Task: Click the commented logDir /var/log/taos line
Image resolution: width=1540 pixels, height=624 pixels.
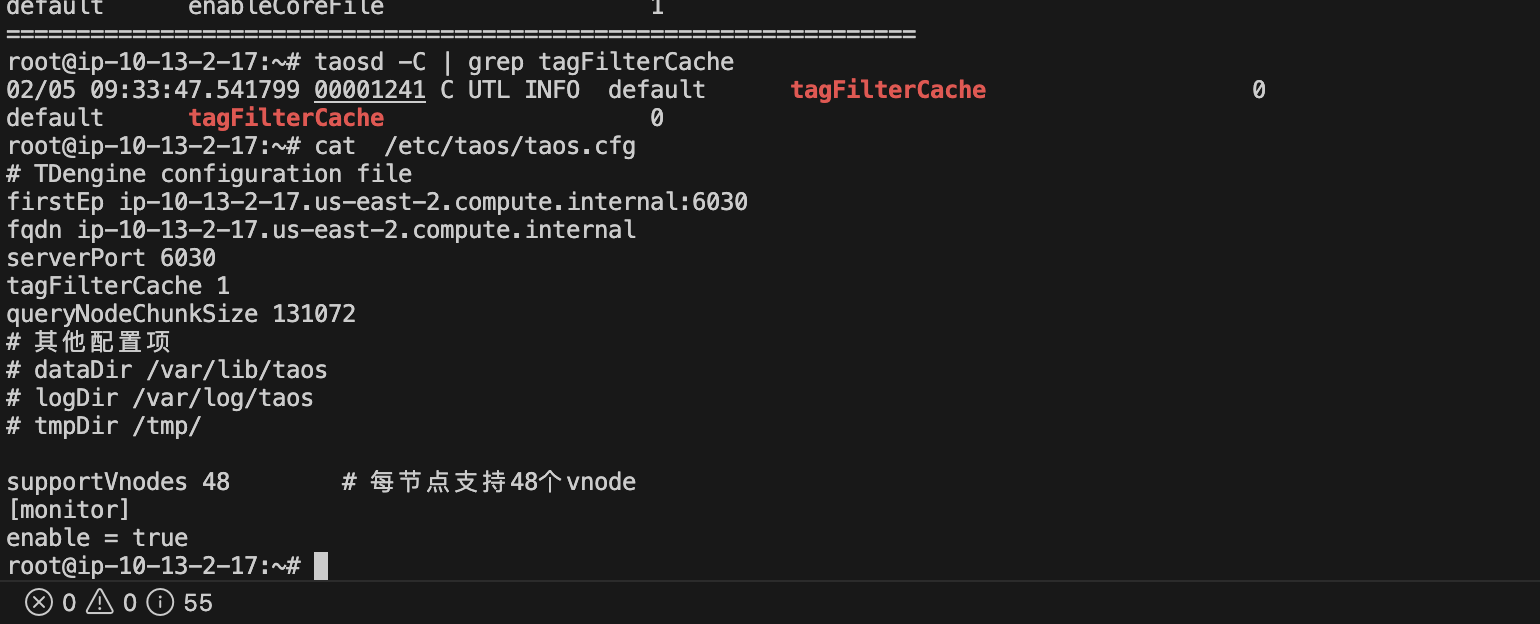Action: pos(160,398)
